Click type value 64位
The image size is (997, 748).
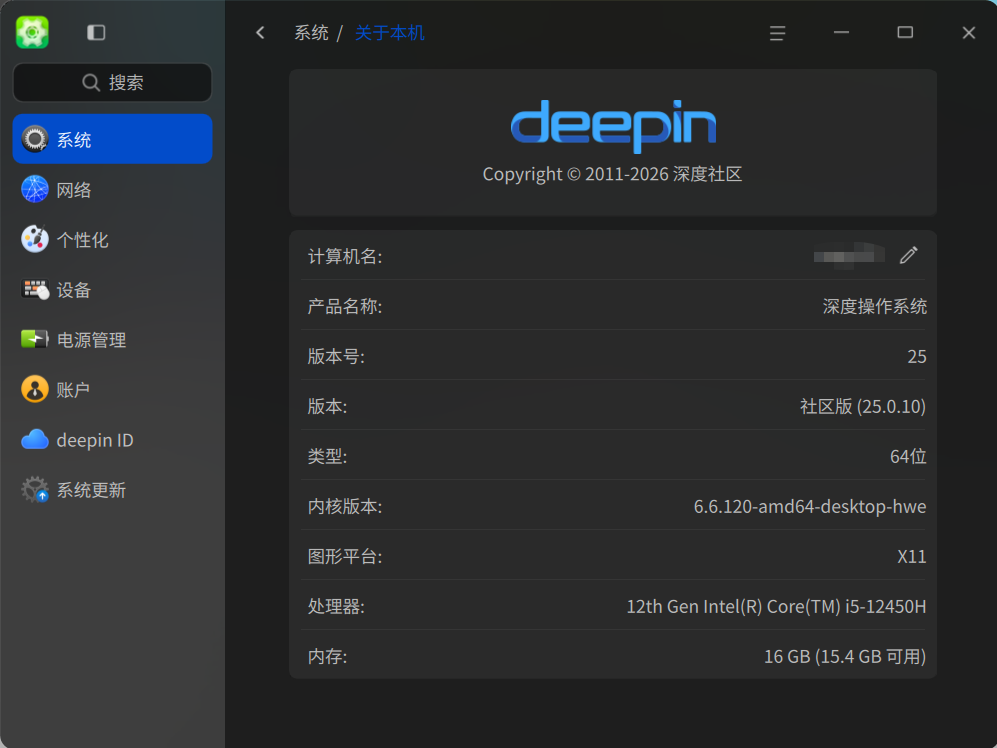(x=908, y=456)
